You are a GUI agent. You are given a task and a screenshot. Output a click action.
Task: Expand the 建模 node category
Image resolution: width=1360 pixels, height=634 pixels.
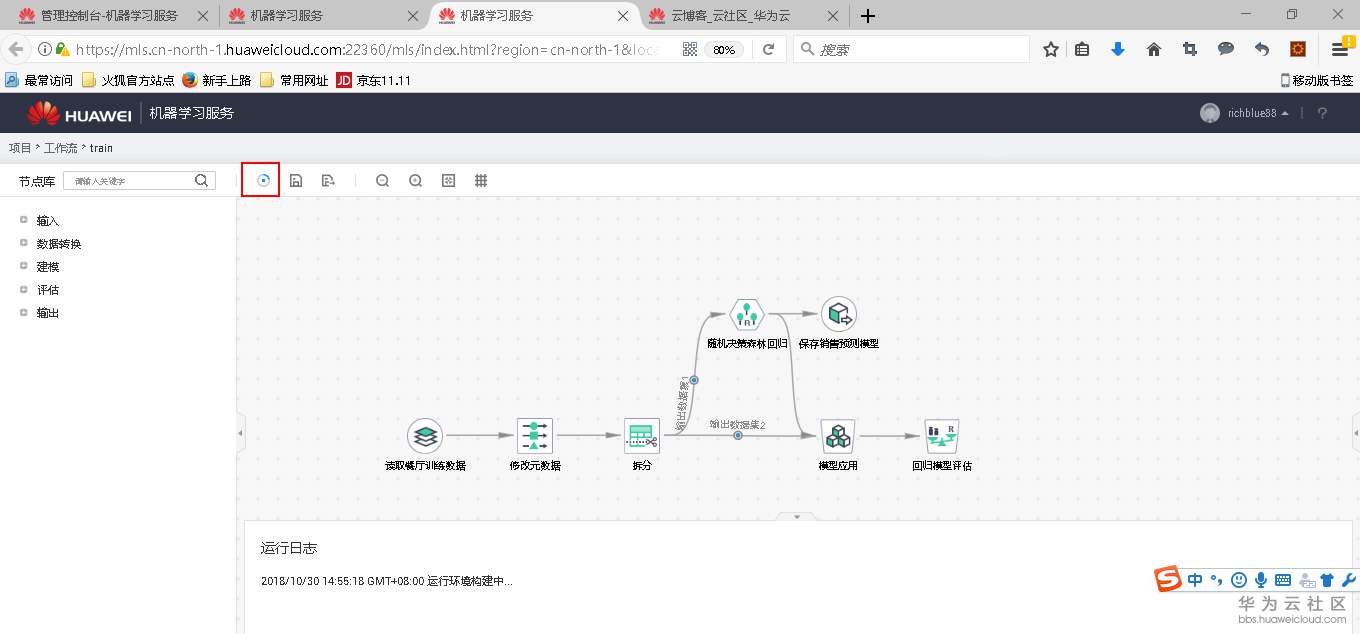point(46,266)
